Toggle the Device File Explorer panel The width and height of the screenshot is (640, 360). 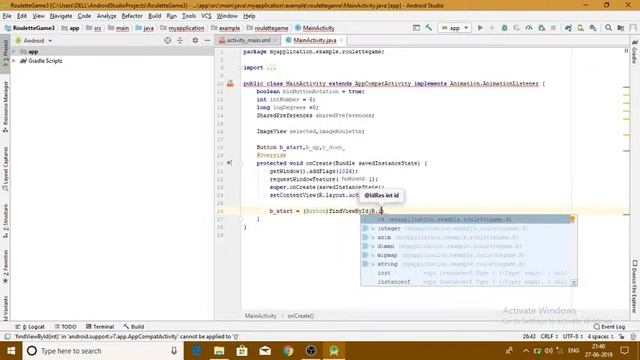pos(635,286)
